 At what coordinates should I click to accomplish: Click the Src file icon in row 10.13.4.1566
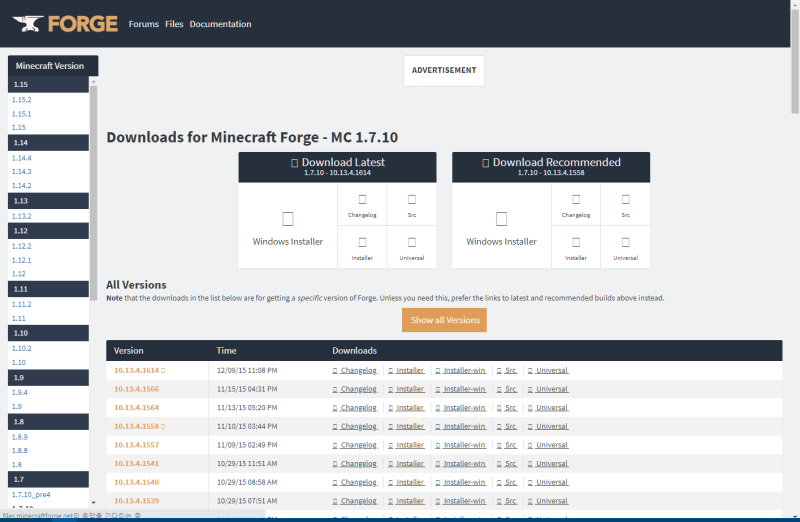(x=499, y=389)
